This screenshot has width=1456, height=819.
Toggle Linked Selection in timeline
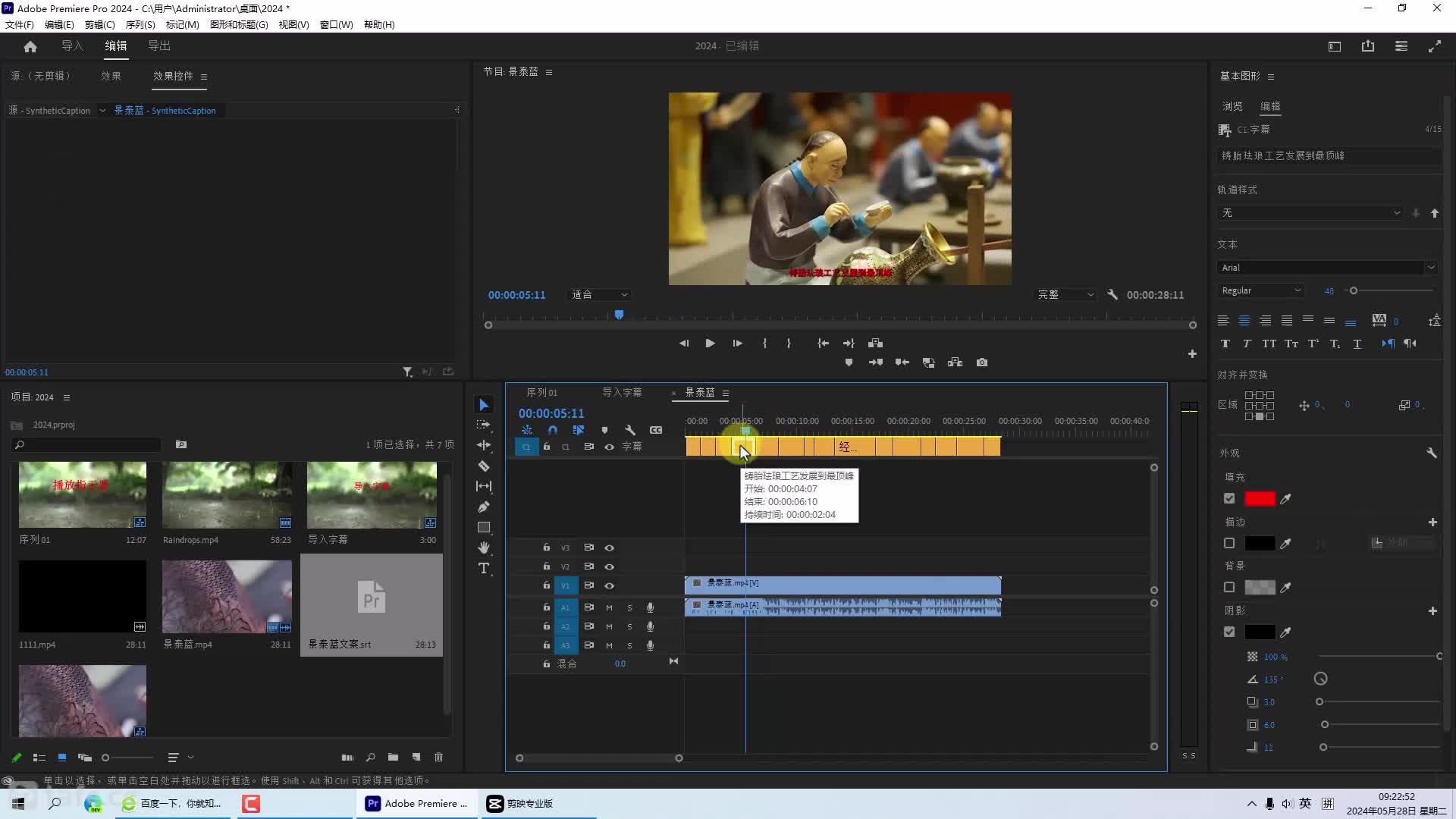(x=579, y=430)
